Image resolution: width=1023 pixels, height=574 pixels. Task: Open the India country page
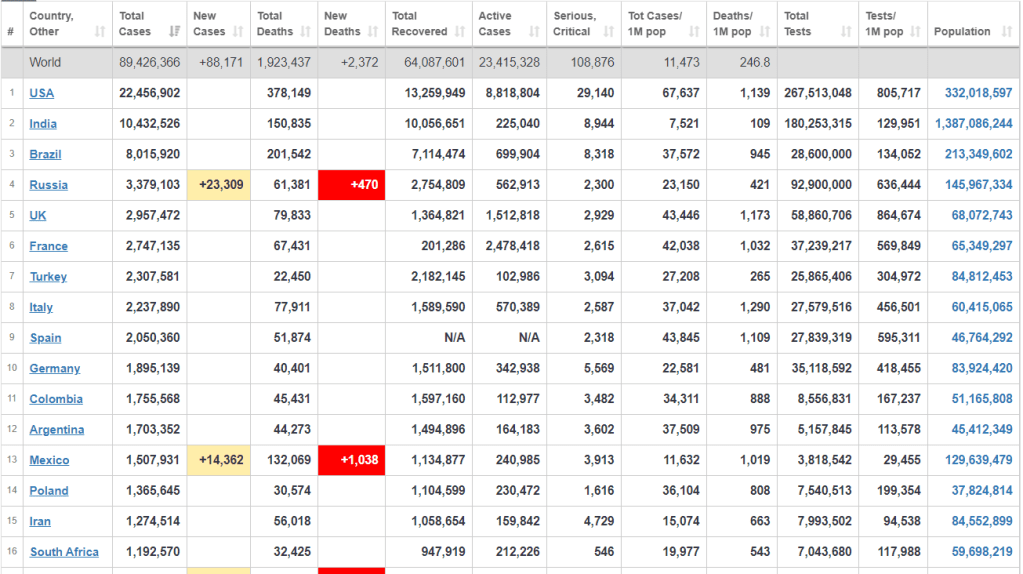[43, 124]
